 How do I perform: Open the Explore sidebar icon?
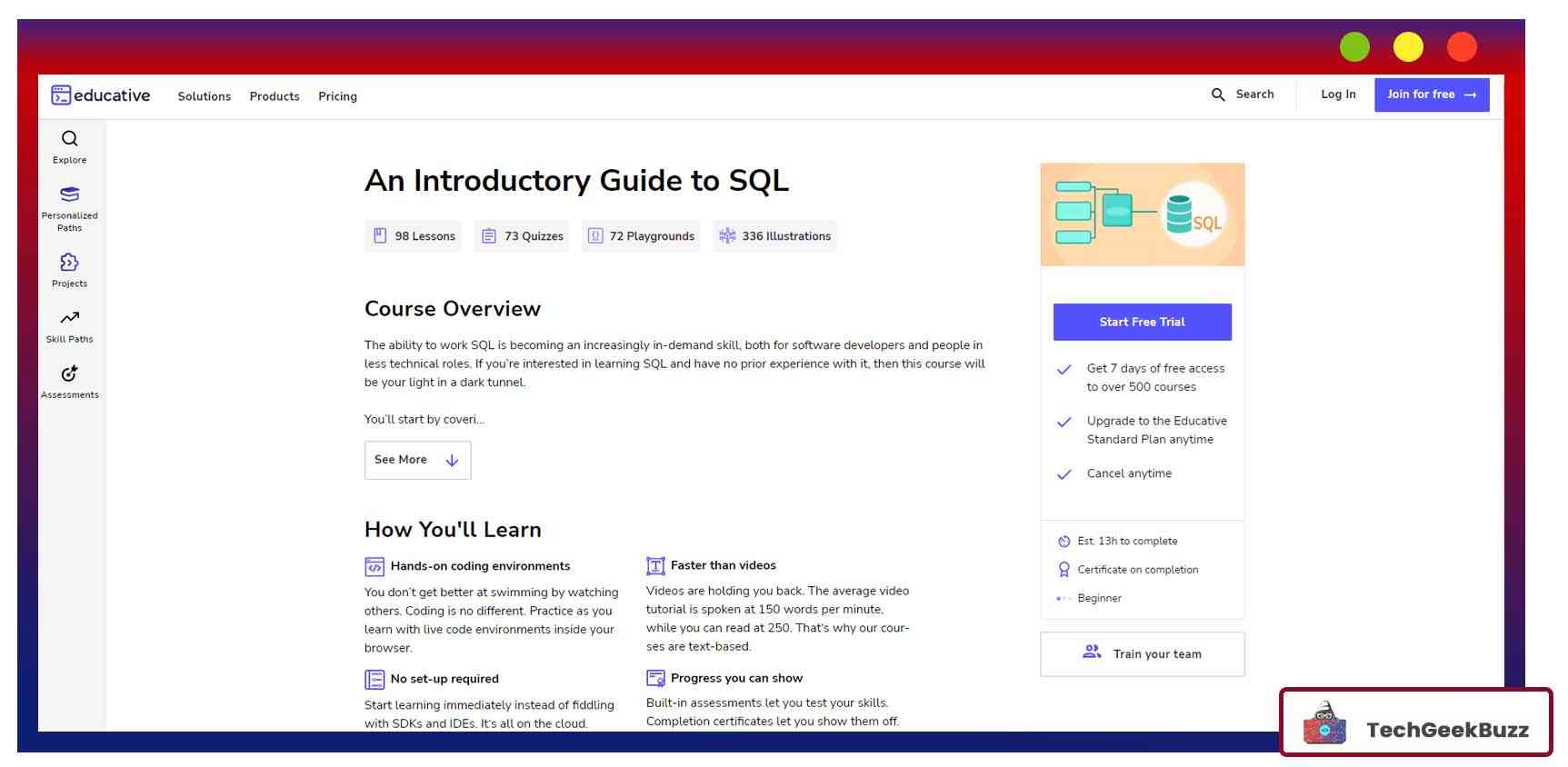69,146
